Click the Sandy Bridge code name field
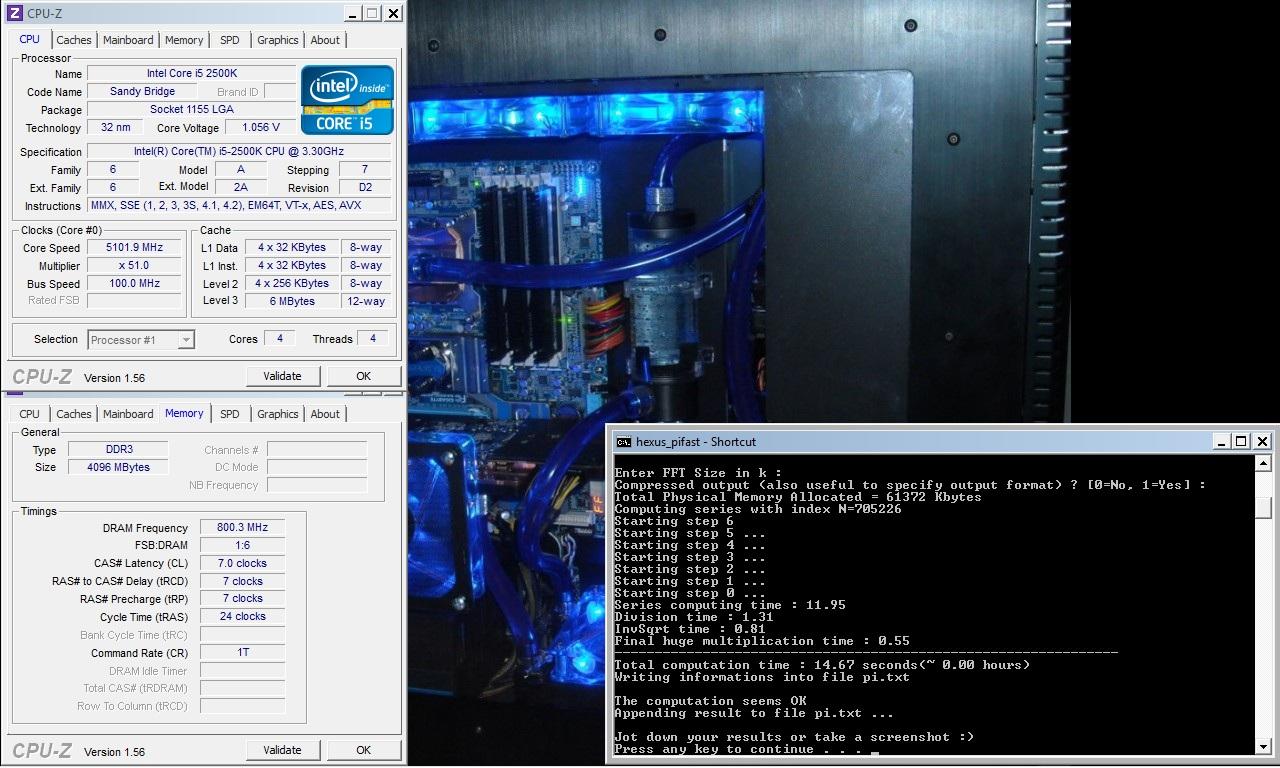This screenshot has width=1280, height=768. tap(142, 91)
